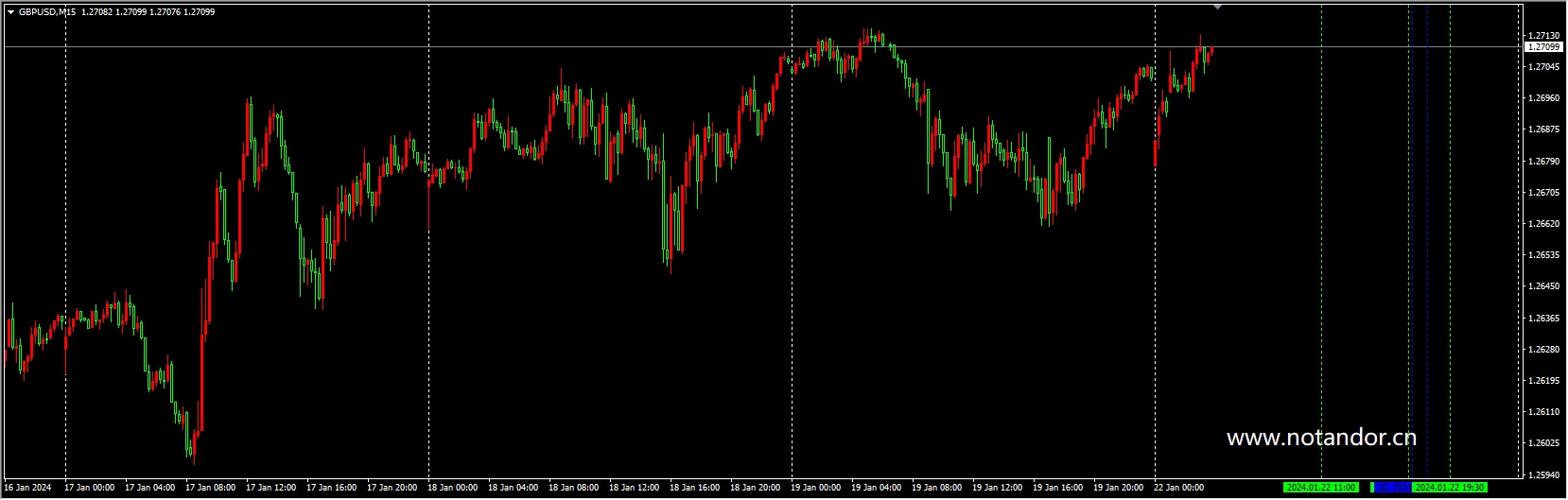Click the 1.25940 price axis value

(1543, 474)
